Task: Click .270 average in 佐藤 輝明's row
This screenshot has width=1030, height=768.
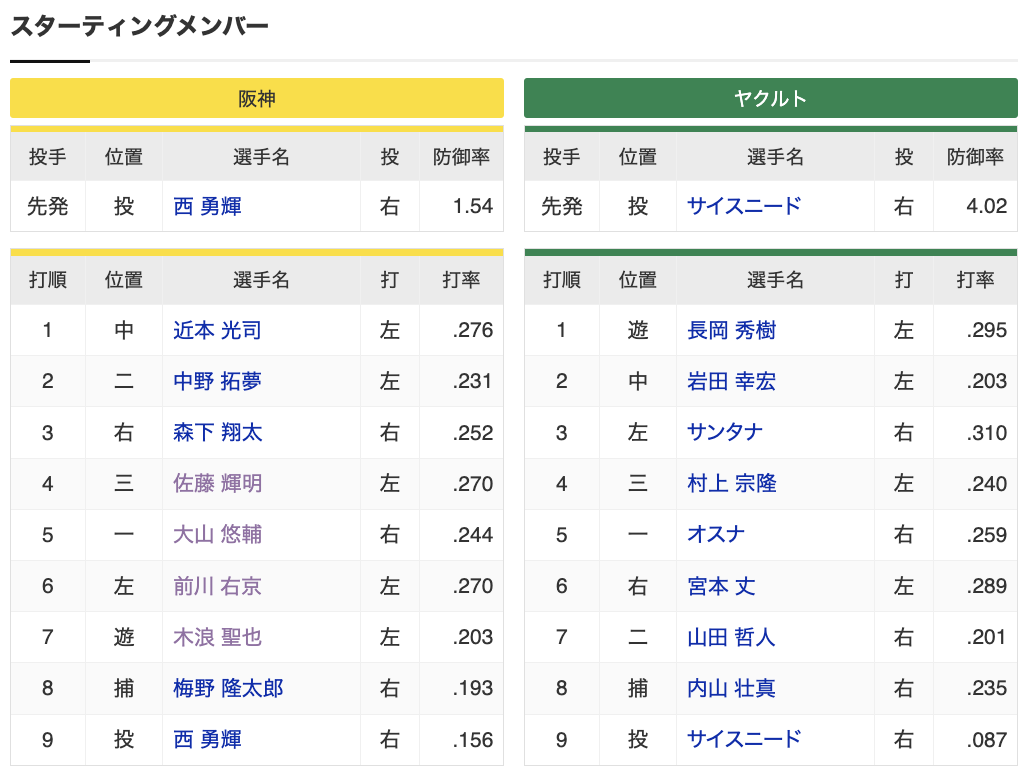Action: pos(472,484)
